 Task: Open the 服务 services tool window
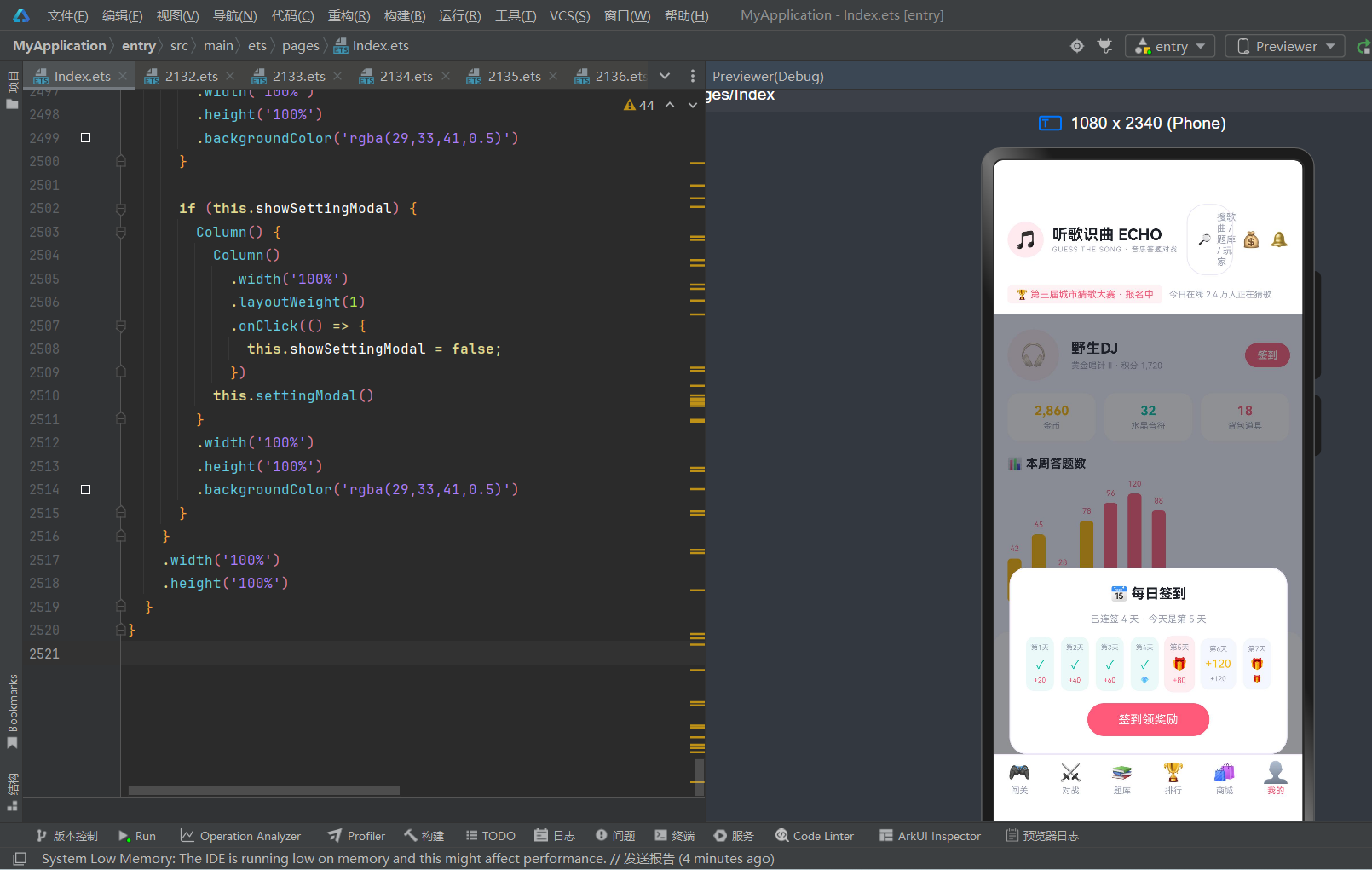pyautogui.click(x=734, y=836)
